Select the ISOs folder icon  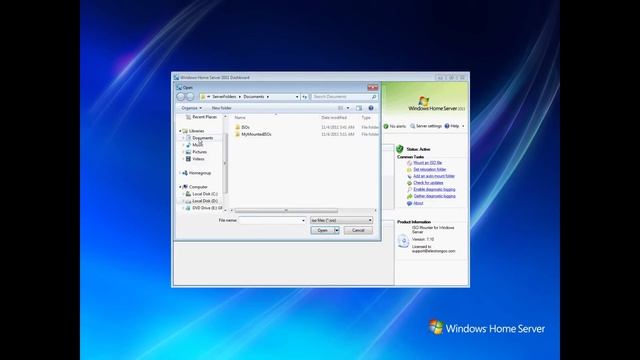(238, 127)
